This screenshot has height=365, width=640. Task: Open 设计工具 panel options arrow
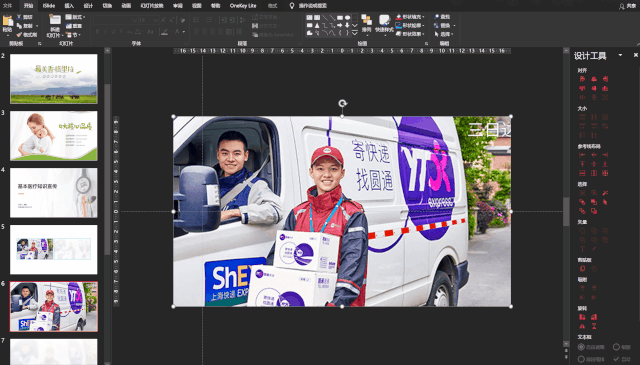620,55
